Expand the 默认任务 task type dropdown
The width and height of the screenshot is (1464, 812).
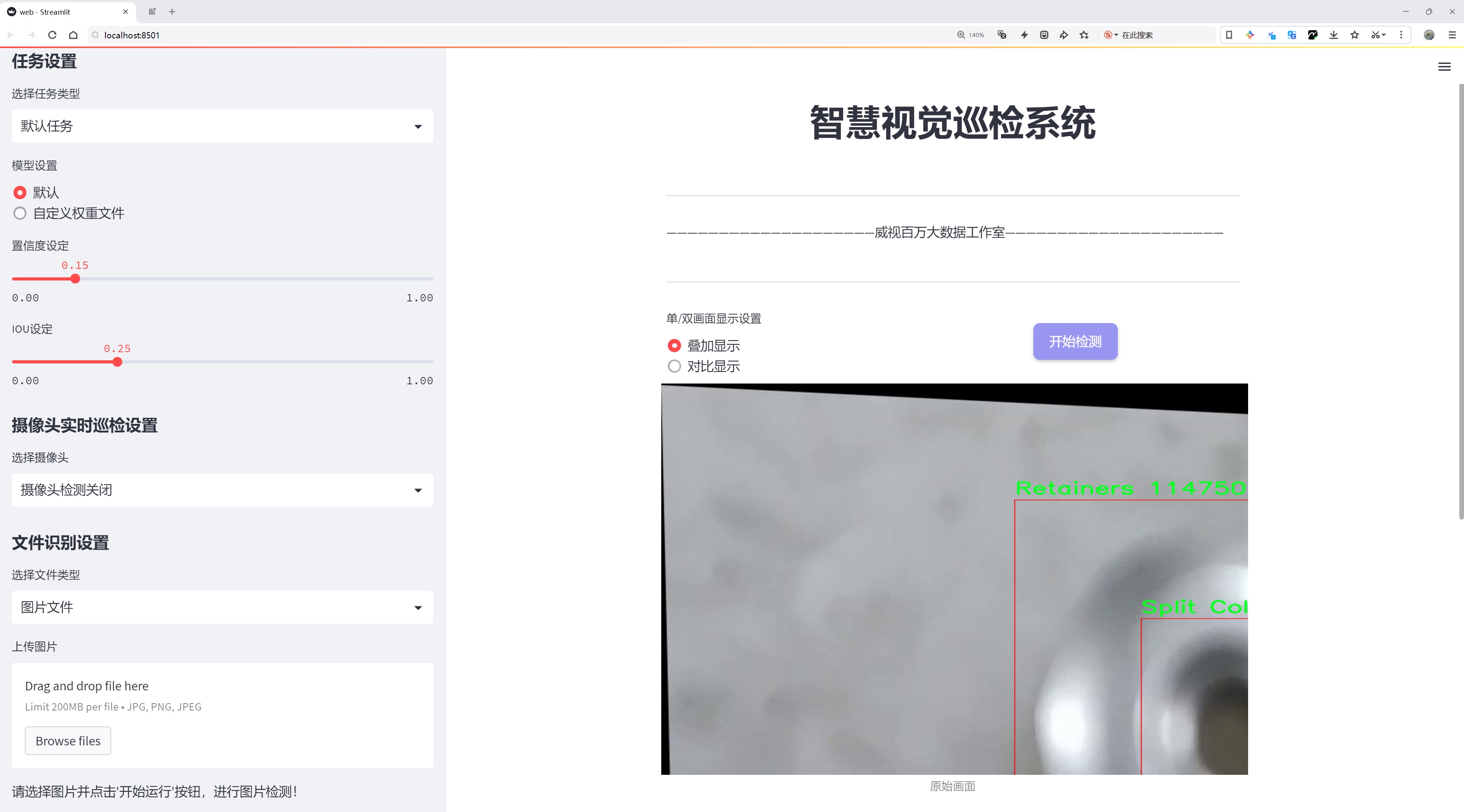tap(222, 126)
